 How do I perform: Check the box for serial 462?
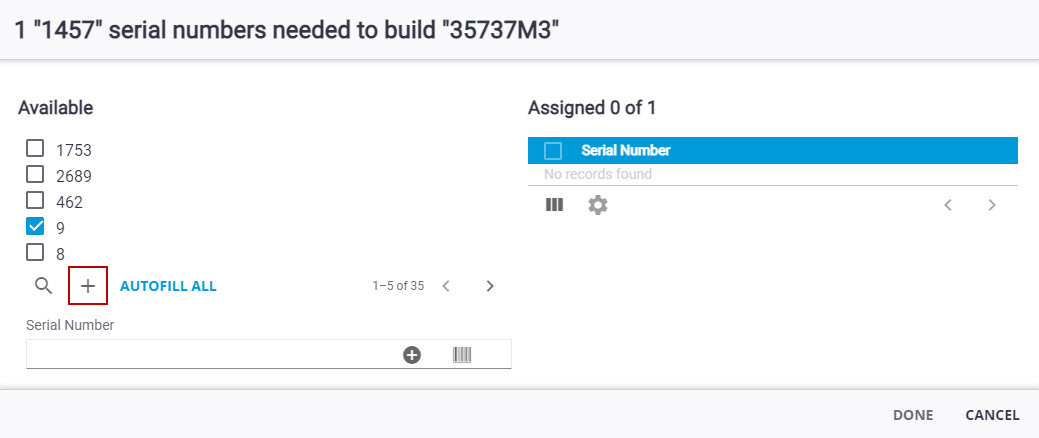coord(35,201)
